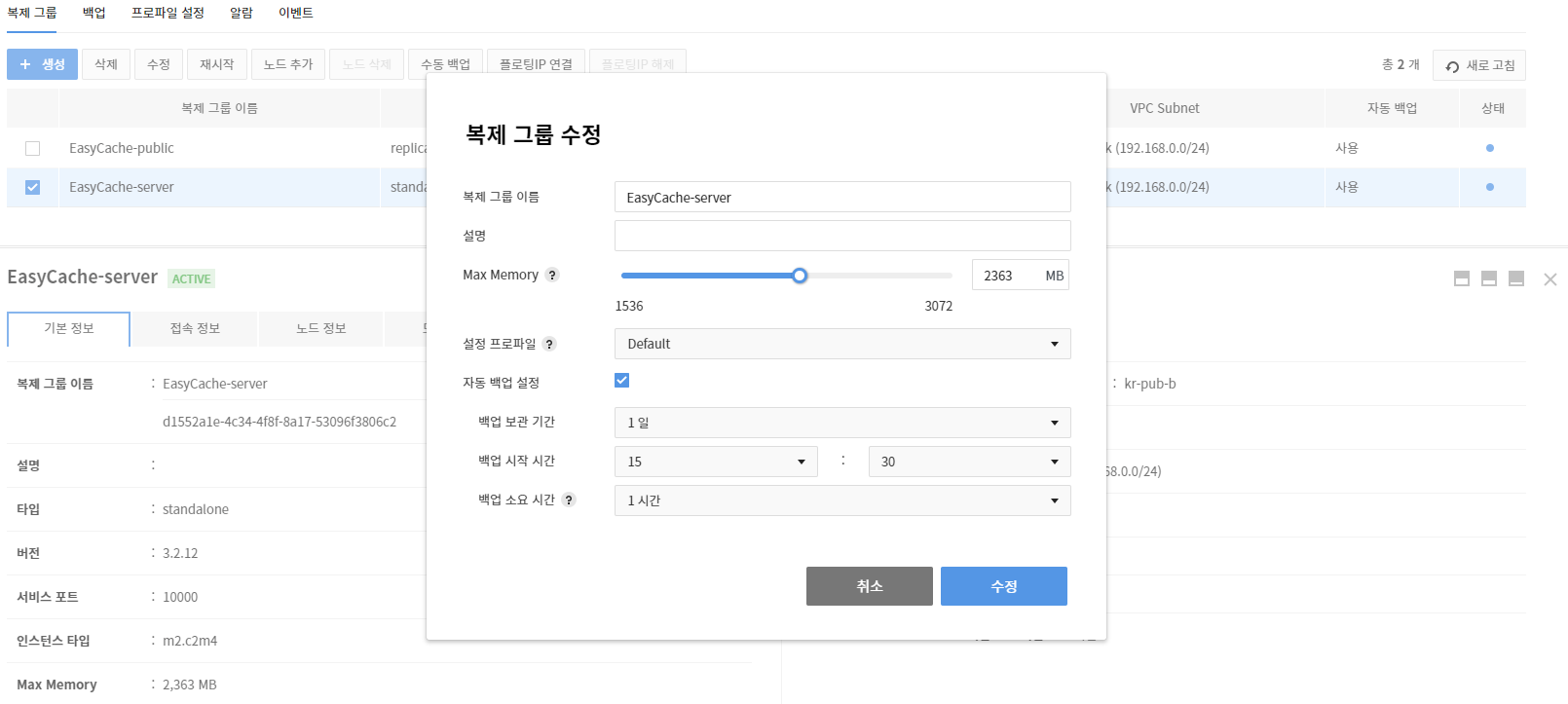Open the 이벤트 tab
This screenshot has width=1568, height=704.
coord(296,13)
